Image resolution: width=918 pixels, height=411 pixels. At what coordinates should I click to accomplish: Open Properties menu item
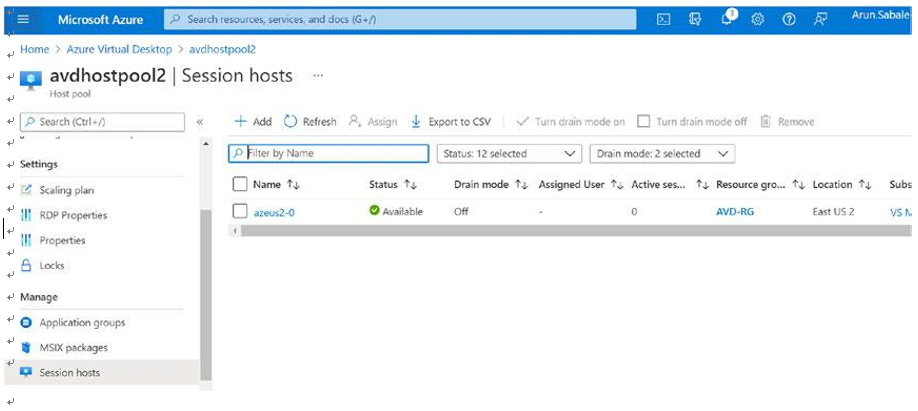[62, 241]
